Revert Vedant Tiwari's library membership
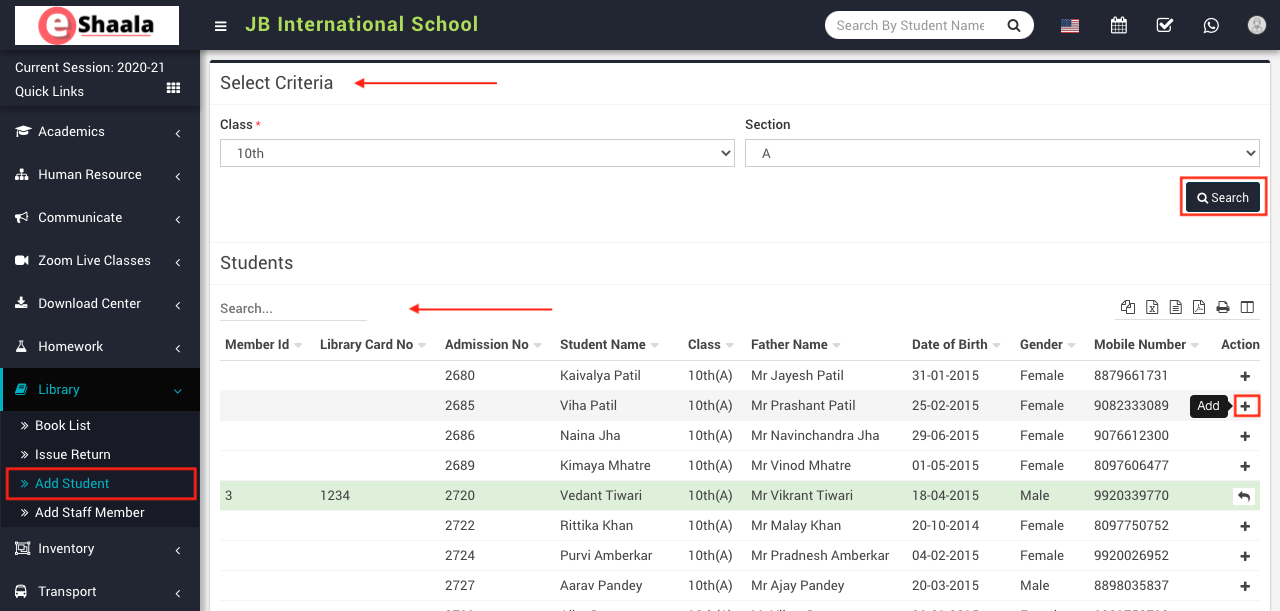The height and width of the screenshot is (611, 1280). point(1243,496)
